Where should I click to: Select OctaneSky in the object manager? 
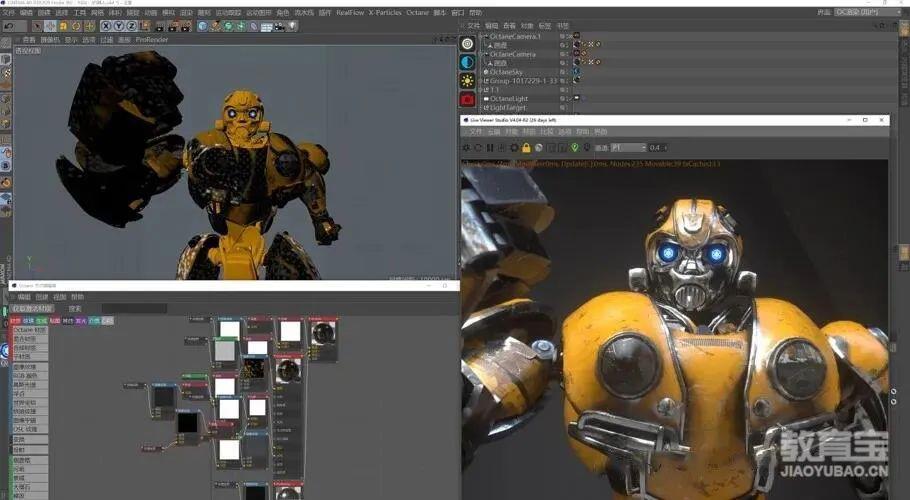[x=506, y=72]
